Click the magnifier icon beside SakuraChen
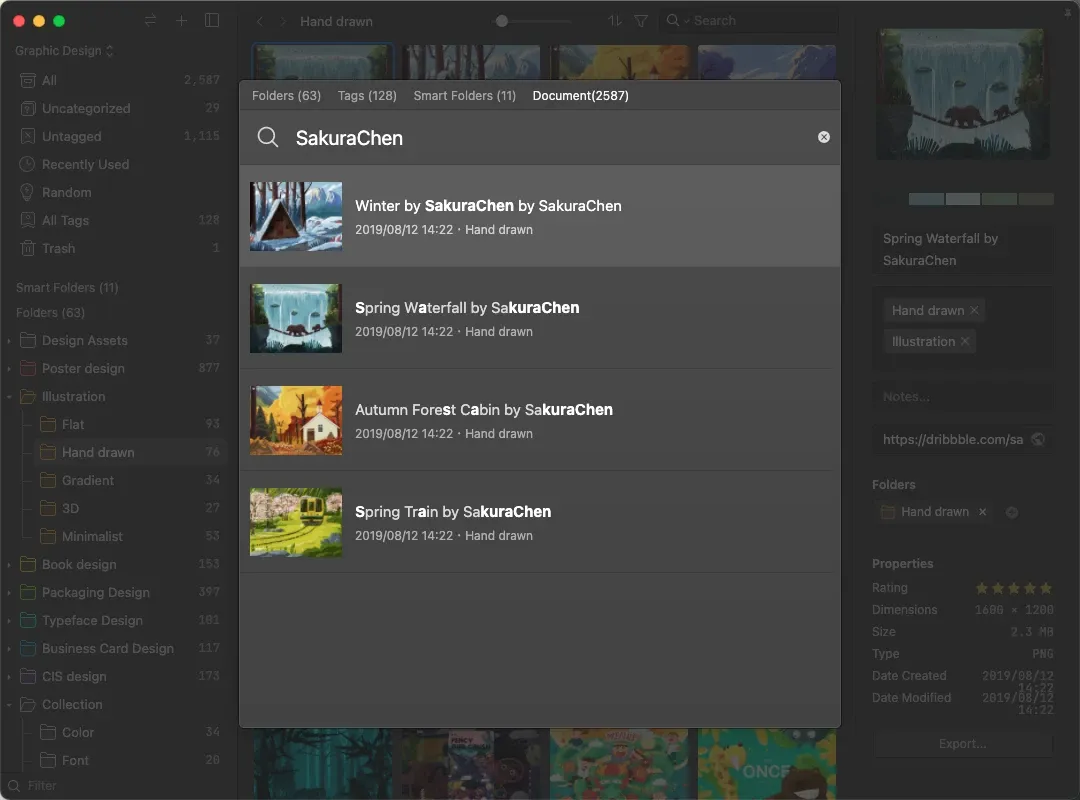The image size is (1080, 800). pyautogui.click(x=268, y=137)
